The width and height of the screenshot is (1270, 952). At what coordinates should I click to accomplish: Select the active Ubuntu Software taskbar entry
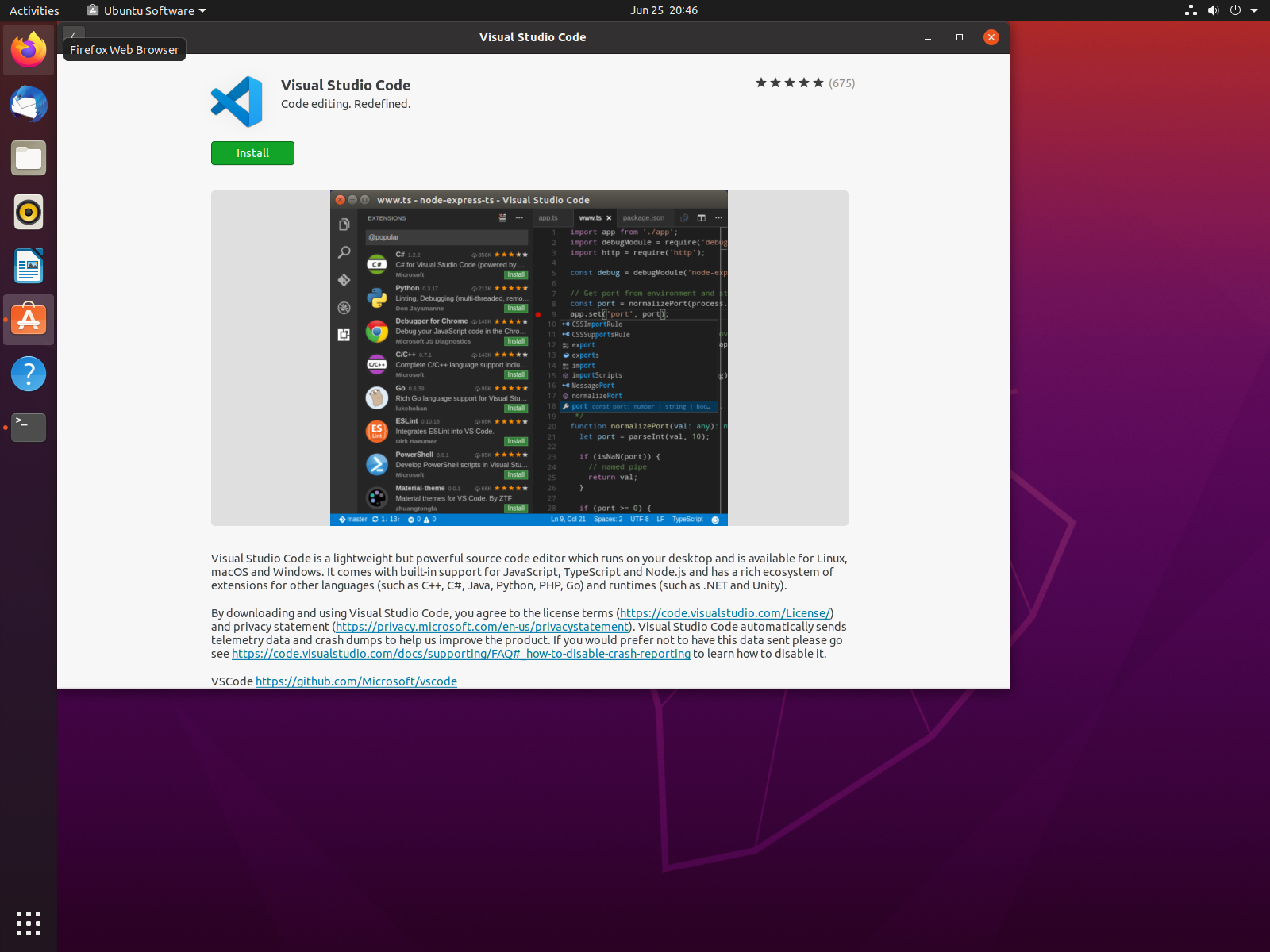coord(29,320)
